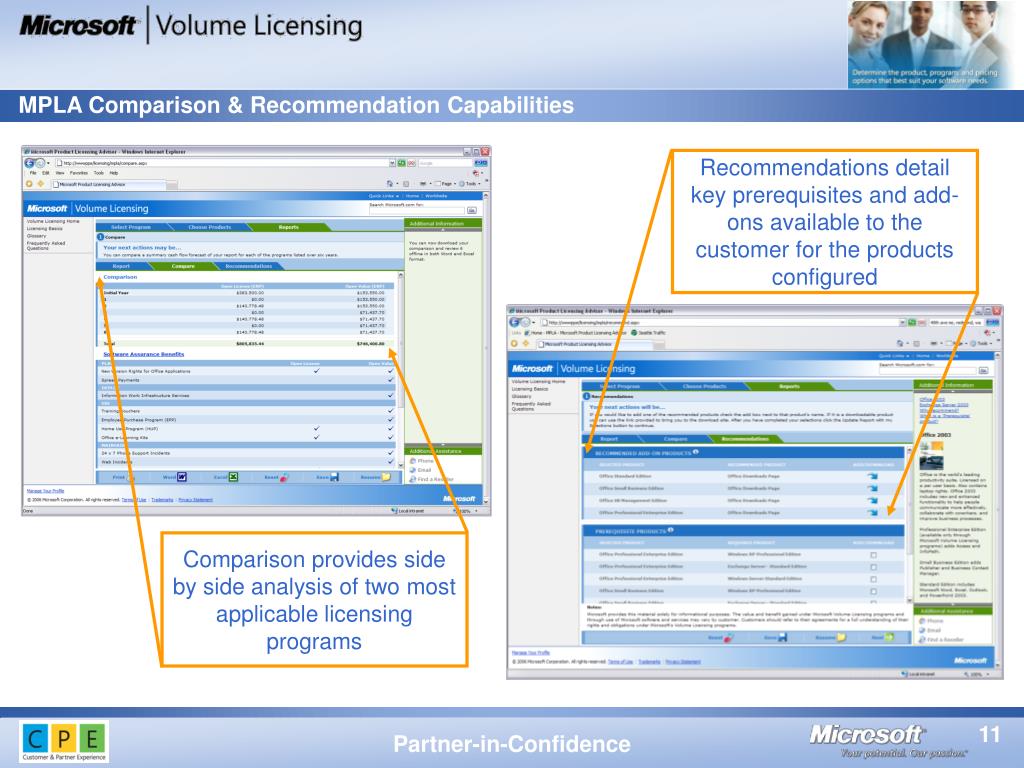Click Word export icon in Compare window
The image size is (1024, 768).
point(182,477)
